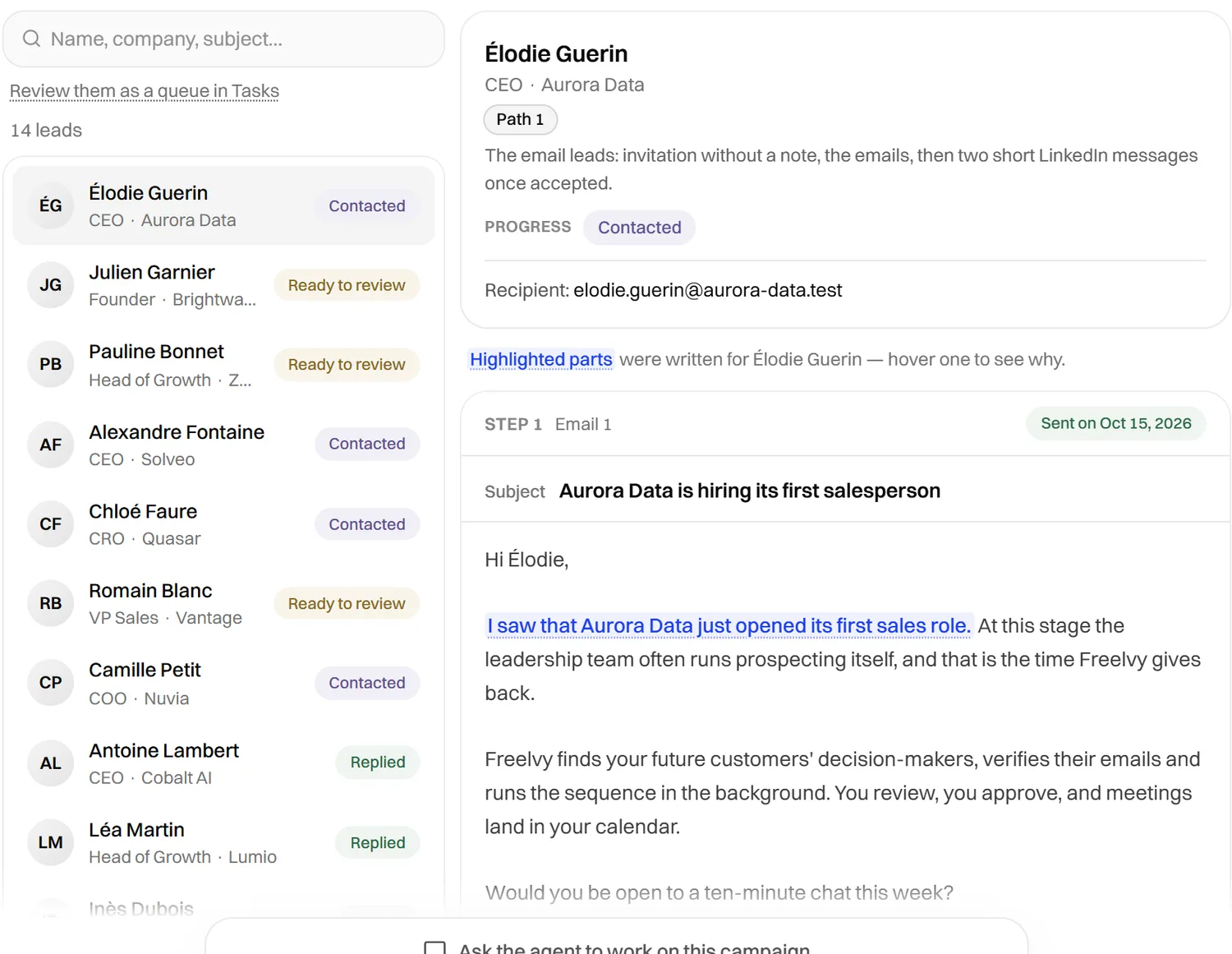
Task: Click CEO · Aurora Data under detail heading
Action: [x=564, y=85]
